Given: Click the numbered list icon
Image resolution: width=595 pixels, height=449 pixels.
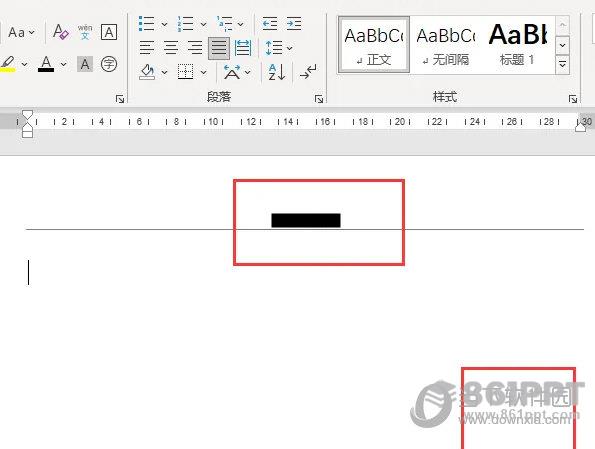Looking at the screenshot, I should coord(186,24).
